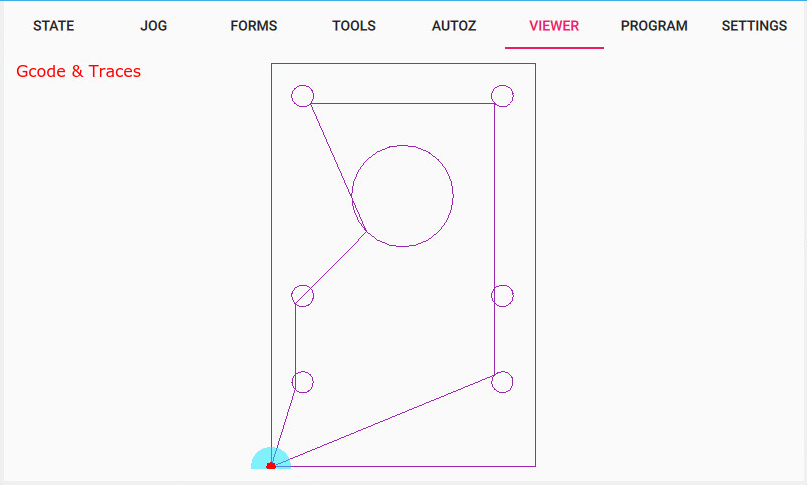Switch to the PROGRAM tab

(654, 26)
